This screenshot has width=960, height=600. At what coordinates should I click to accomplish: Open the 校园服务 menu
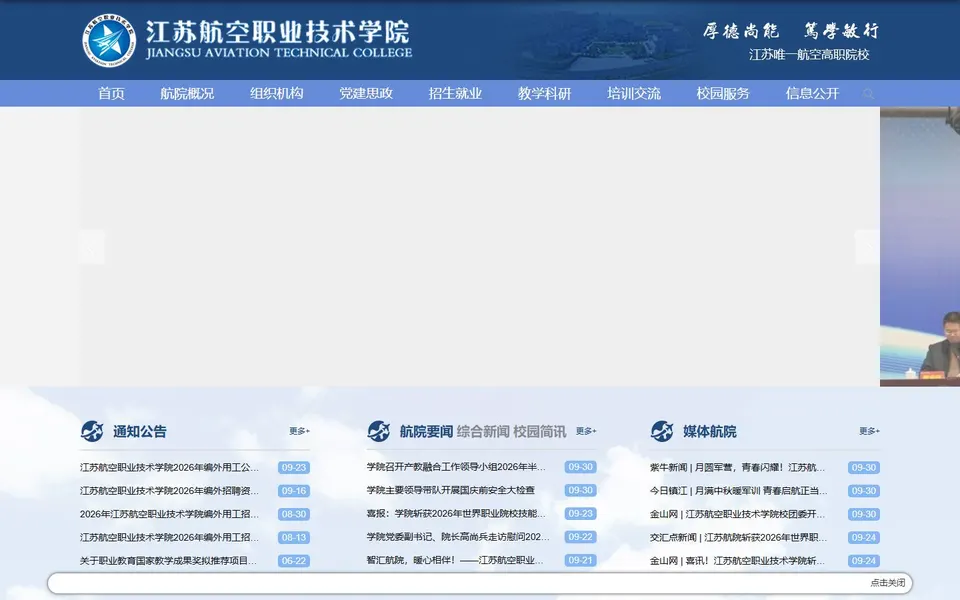(723, 94)
